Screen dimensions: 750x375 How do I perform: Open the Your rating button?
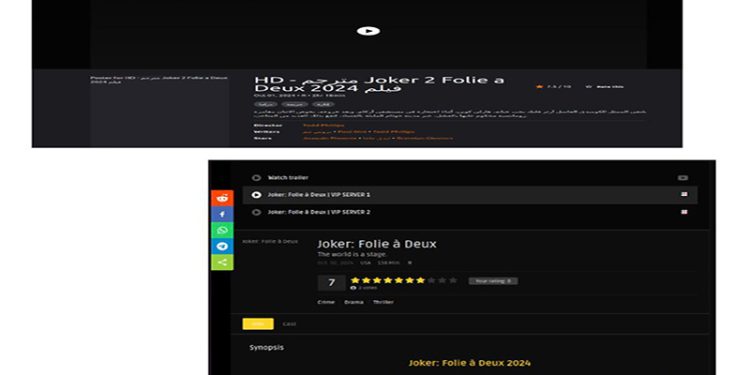pos(493,281)
